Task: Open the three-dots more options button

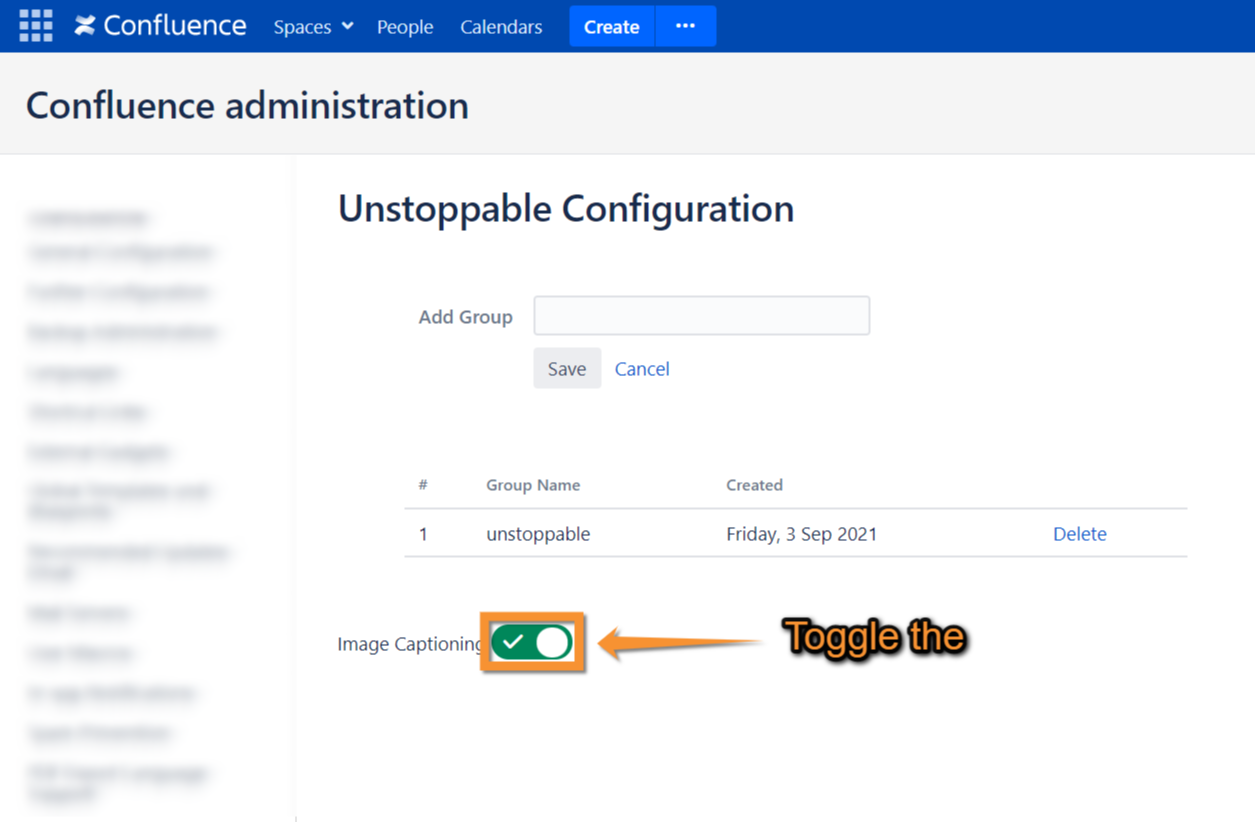Action: (685, 26)
